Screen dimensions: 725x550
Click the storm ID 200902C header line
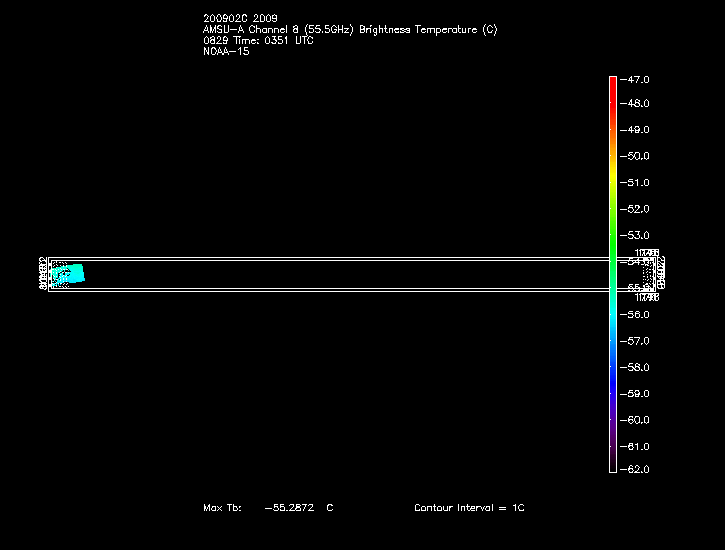click(240, 19)
